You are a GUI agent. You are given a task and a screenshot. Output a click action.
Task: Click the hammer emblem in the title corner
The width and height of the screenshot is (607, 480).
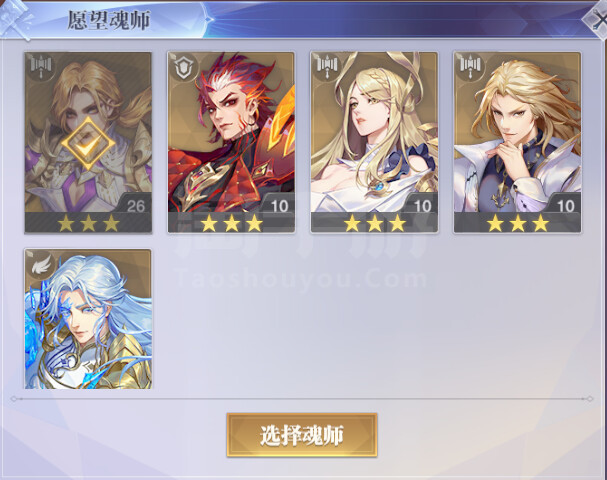pyautogui.click(x=17, y=19)
